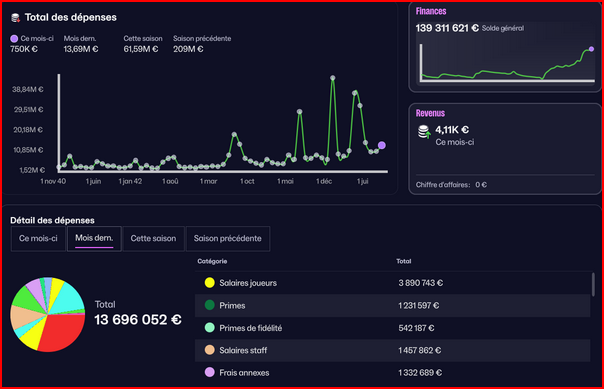The height and width of the screenshot is (389, 604).
Task: Click the purple dot next to Ce mois-ci
Action: (14, 39)
